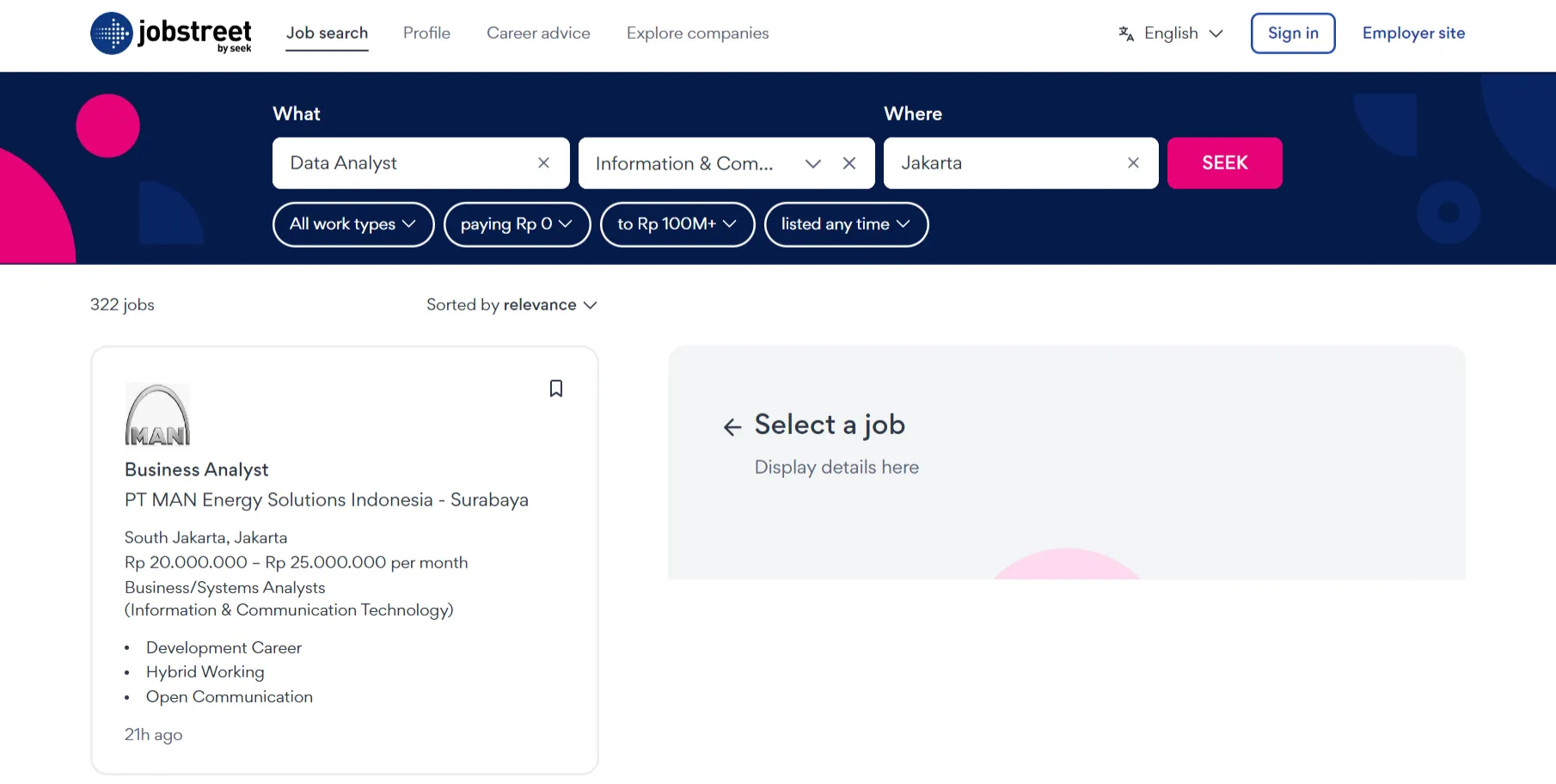Expand the Information & Com... classification dropdown
The width and height of the screenshot is (1556, 784).
click(x=812, y=163)
